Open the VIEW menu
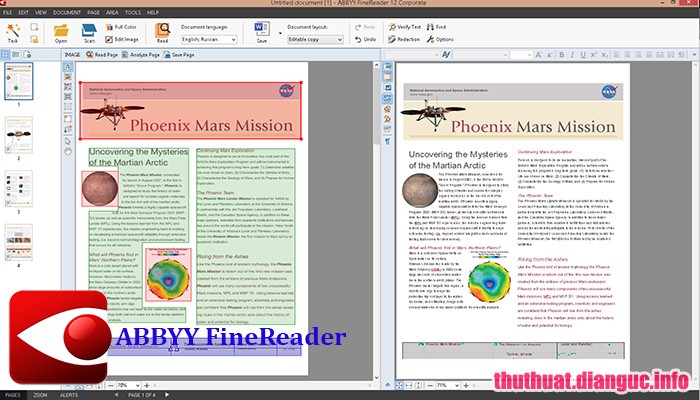 tap(41, 12)
